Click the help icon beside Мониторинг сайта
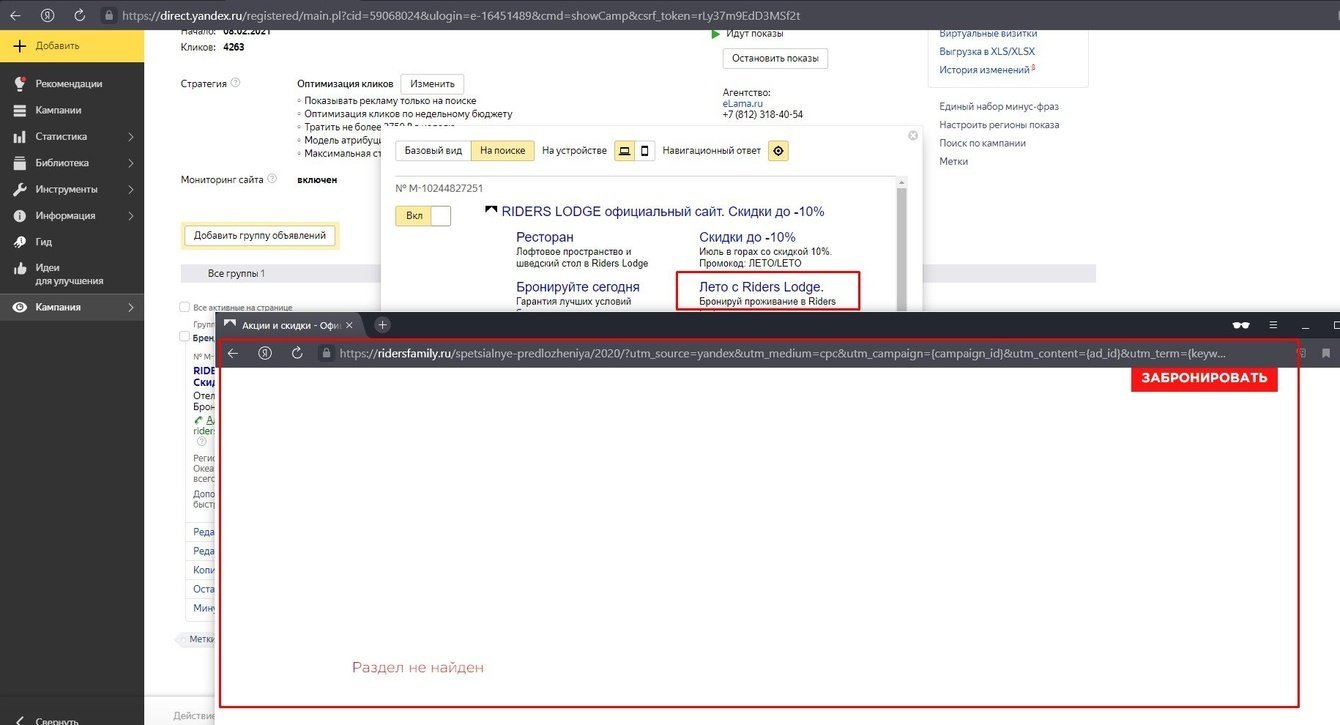This screenshot has height=725, width=1340. [x=273, y=179]
